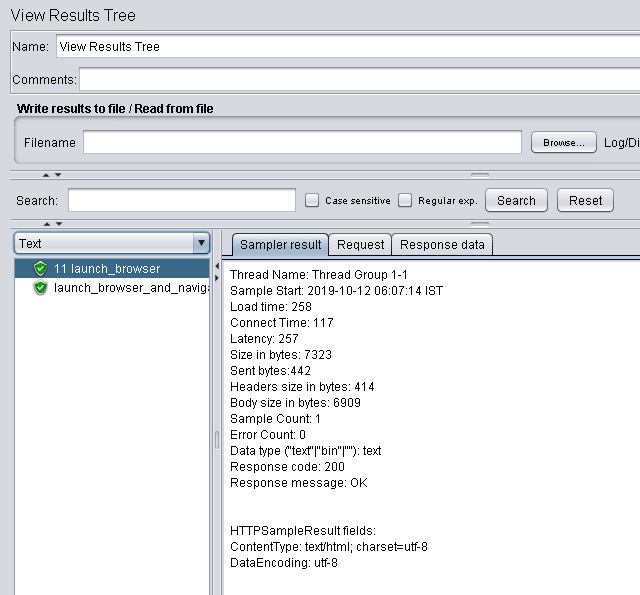Click the Response code: 200 line
The image size is (640, 595).
point(287,466)
